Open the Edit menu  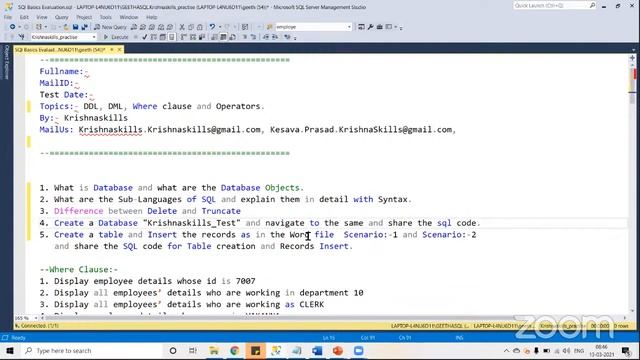(x=24, y=17)
